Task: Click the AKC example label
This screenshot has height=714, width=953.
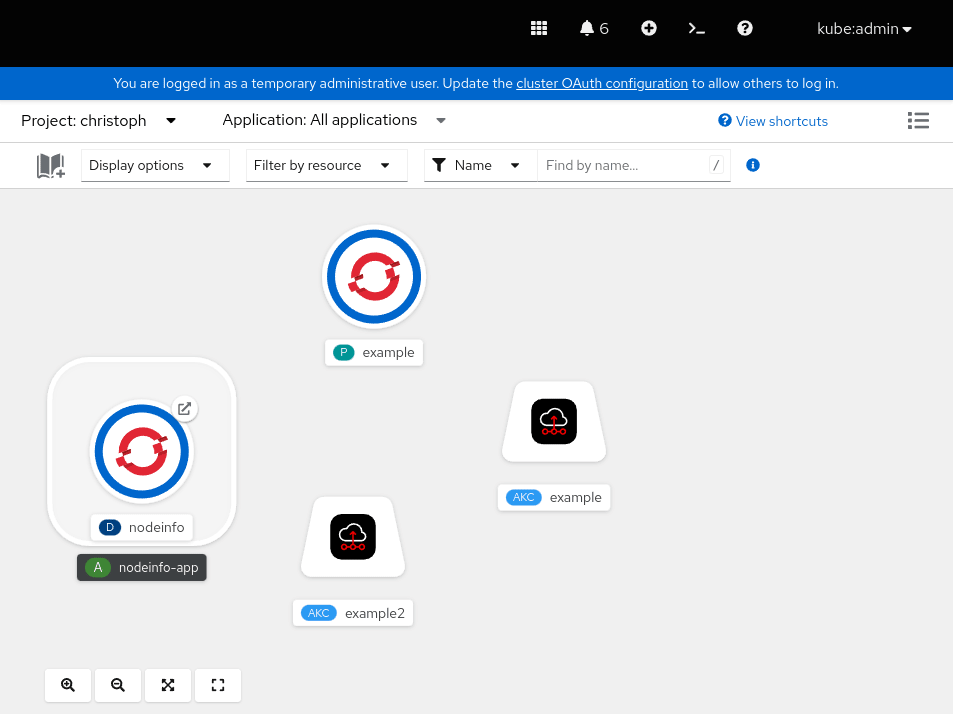Action: [x=554, y=498]
